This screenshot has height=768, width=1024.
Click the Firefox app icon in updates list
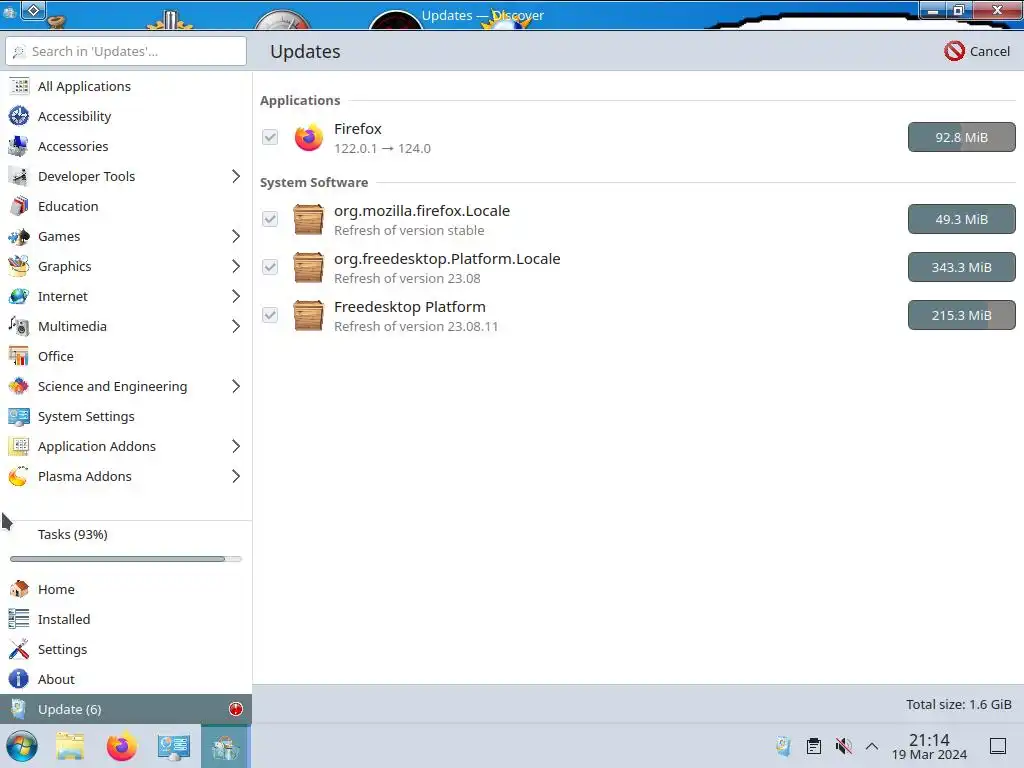coord(308,137)
